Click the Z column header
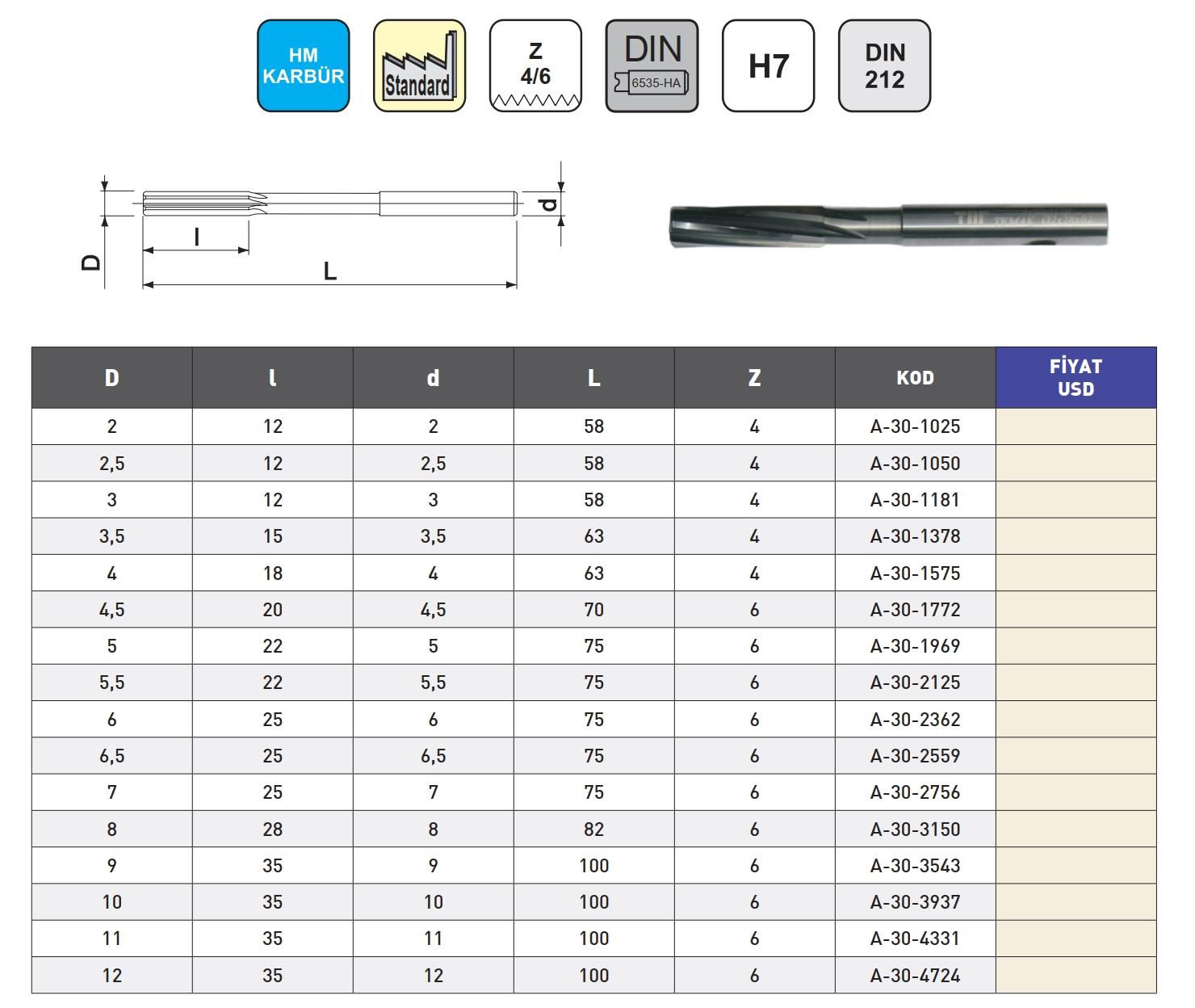The height and width of the screenshot is (1008, 1195). [x=754, y=378]
